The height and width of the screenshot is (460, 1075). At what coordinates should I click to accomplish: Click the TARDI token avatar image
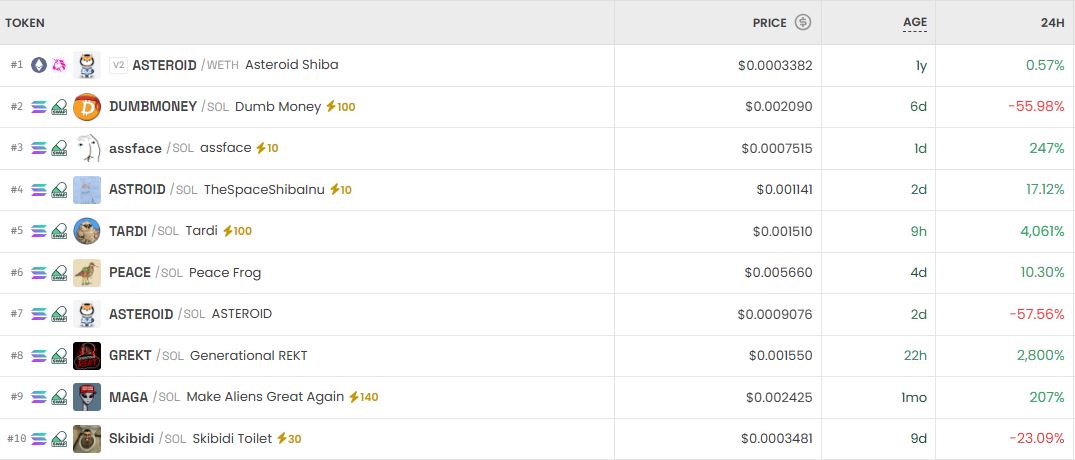click(x=87, y=231)
